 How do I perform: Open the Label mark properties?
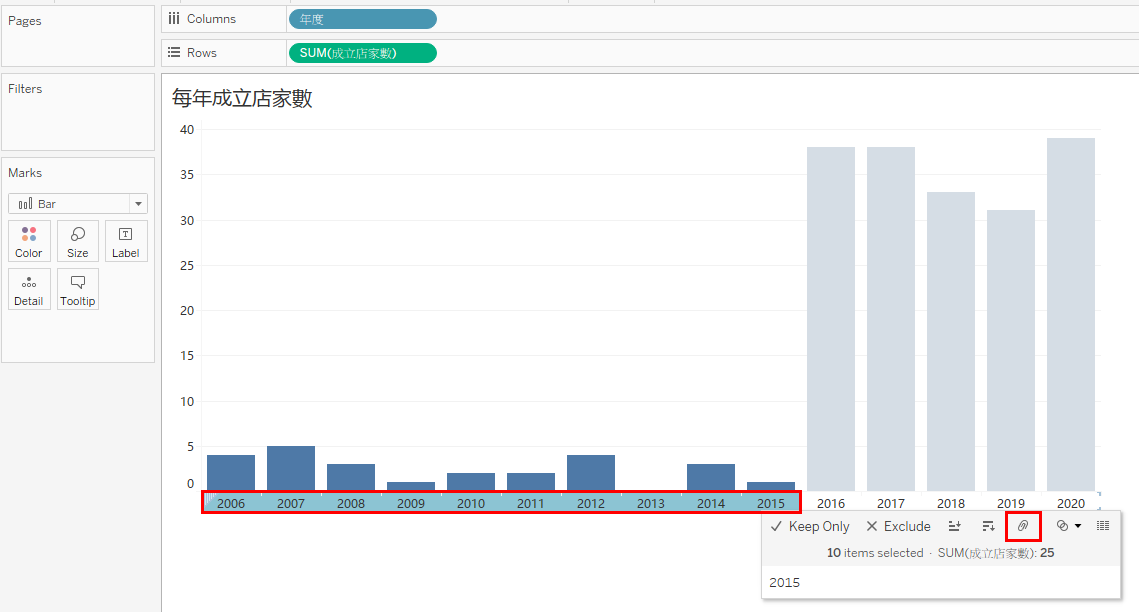pyautogui.click(x=125, y=240)
